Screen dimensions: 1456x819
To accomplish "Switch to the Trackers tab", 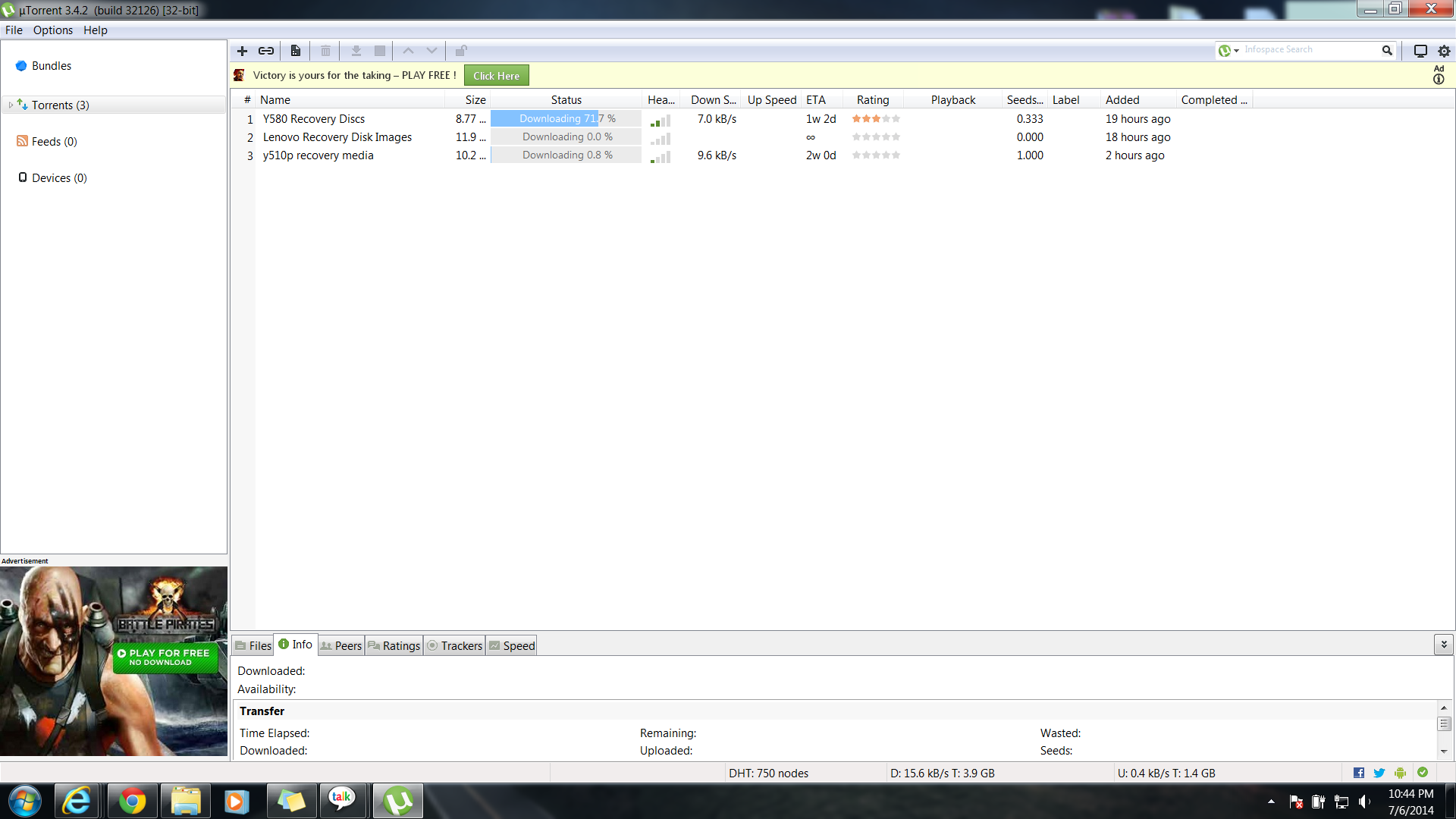I will tap(454, 645).
